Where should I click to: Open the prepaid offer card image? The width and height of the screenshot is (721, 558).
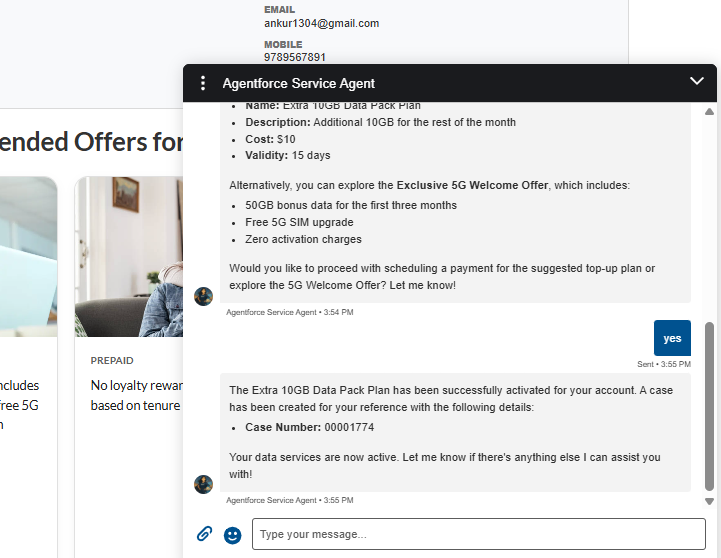point(128,257)
